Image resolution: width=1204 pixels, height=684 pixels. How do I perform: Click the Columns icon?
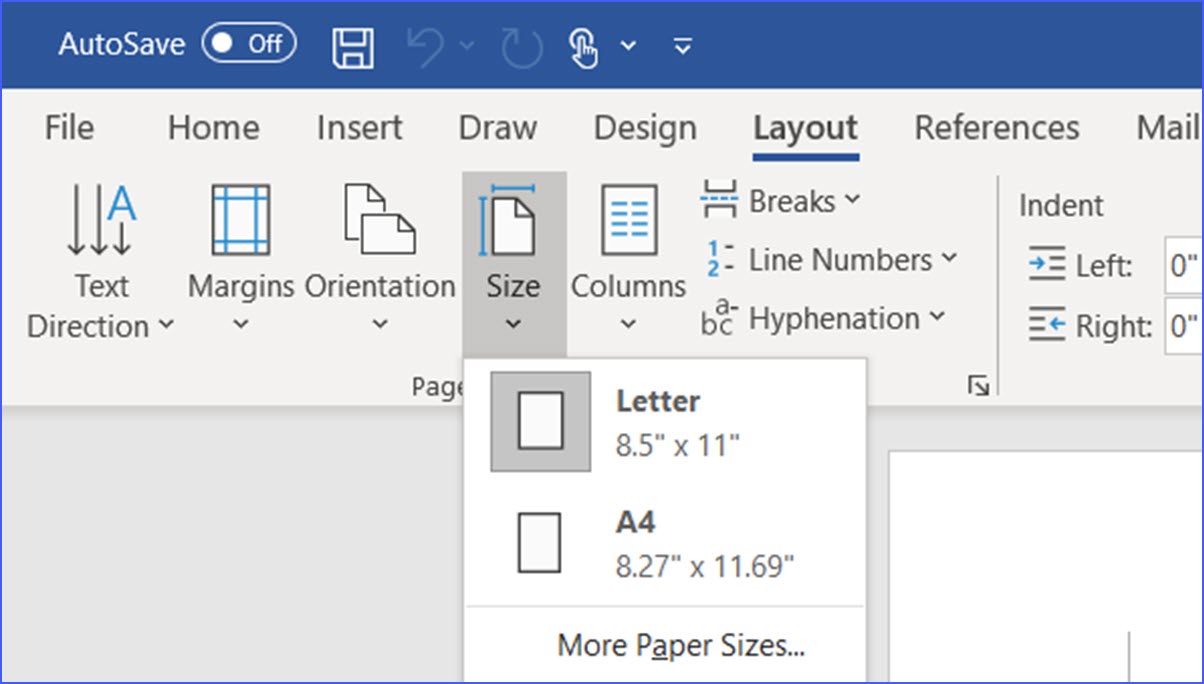[x=627, y=220]
